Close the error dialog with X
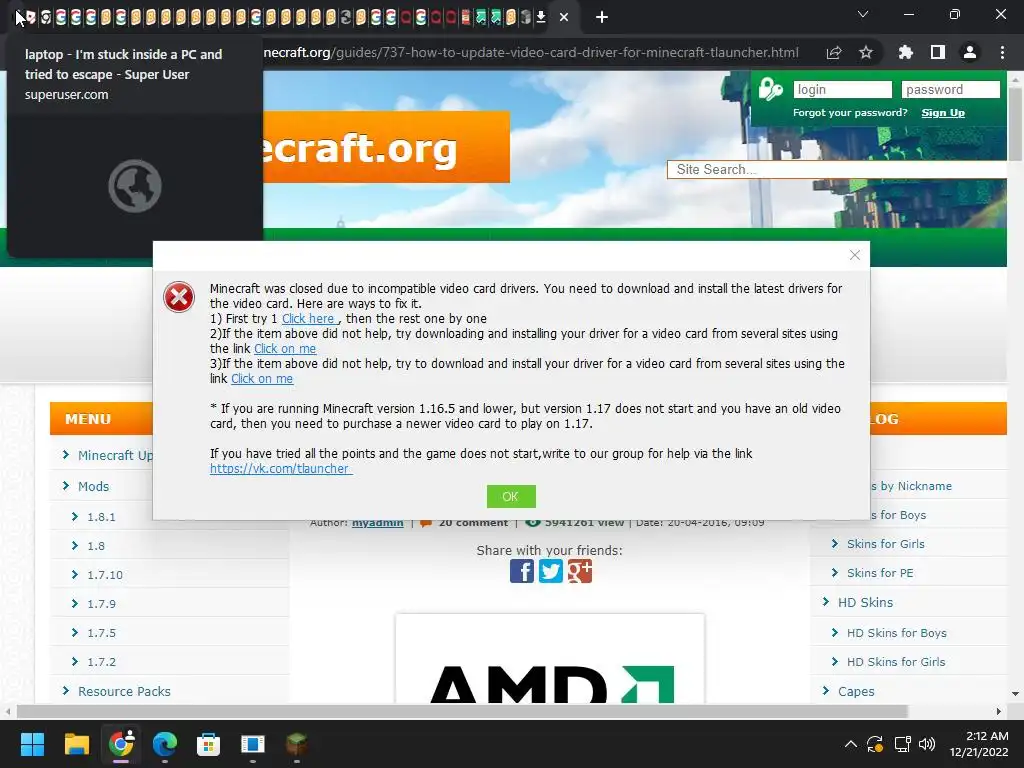 pos(855,255)
